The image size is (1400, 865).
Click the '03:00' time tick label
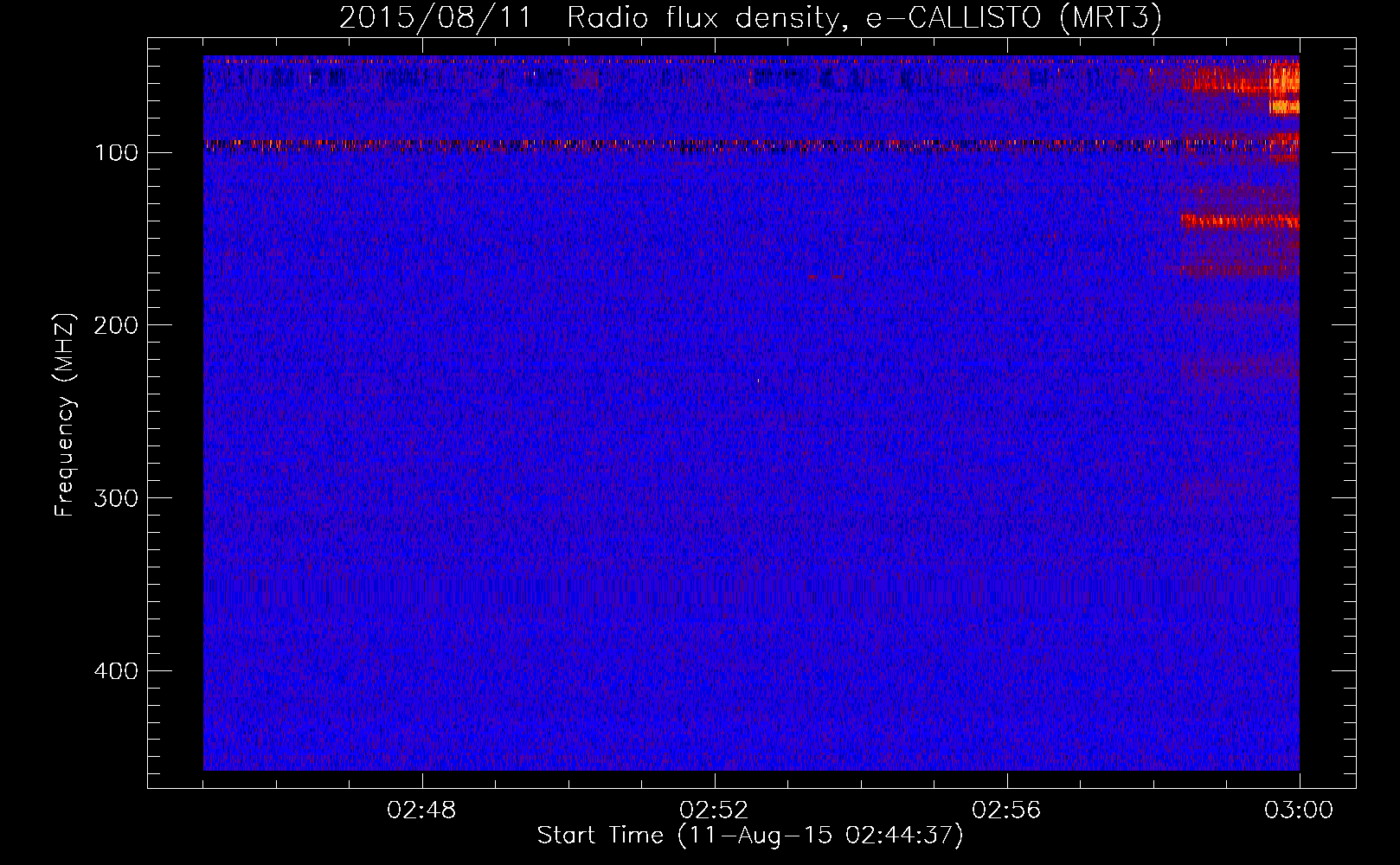click(x=1299, y=811)
